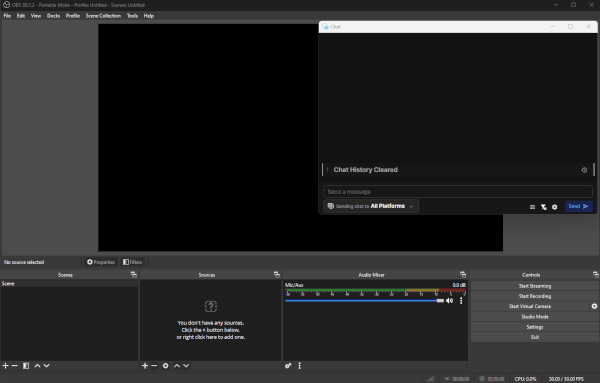Click Start Virtual Camera button
Screen dimensions: 600x383
(530, 306)
